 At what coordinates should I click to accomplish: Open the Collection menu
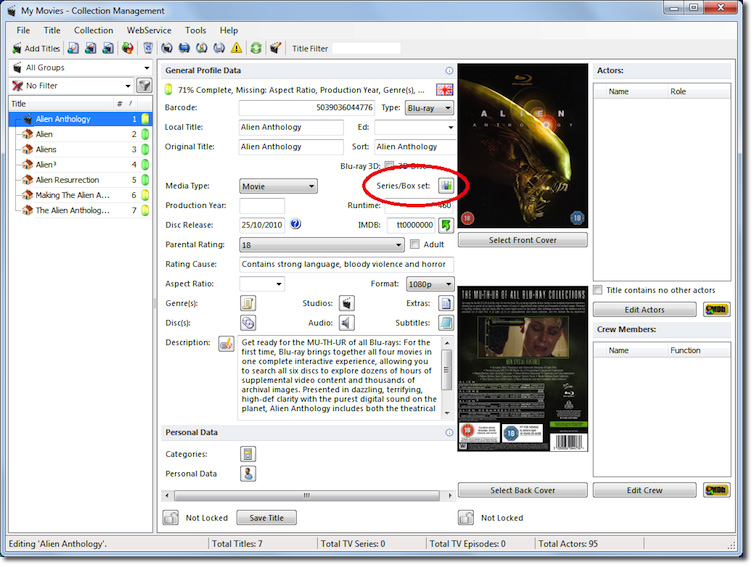coord(93,30)
